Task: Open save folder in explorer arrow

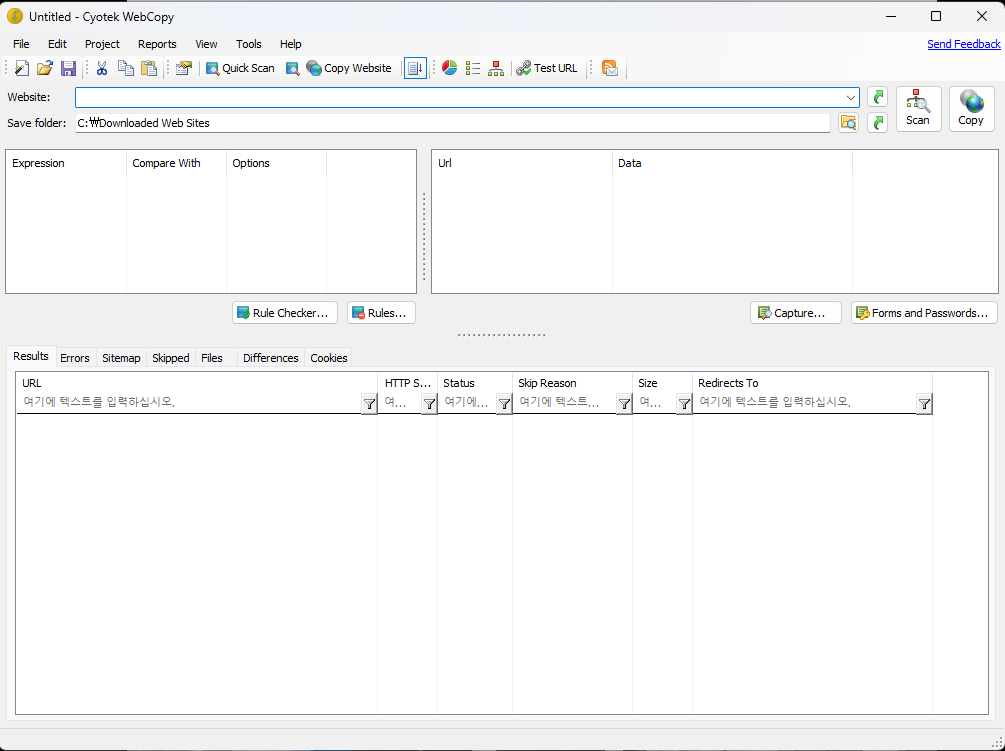Action: [x=877, y=122]
